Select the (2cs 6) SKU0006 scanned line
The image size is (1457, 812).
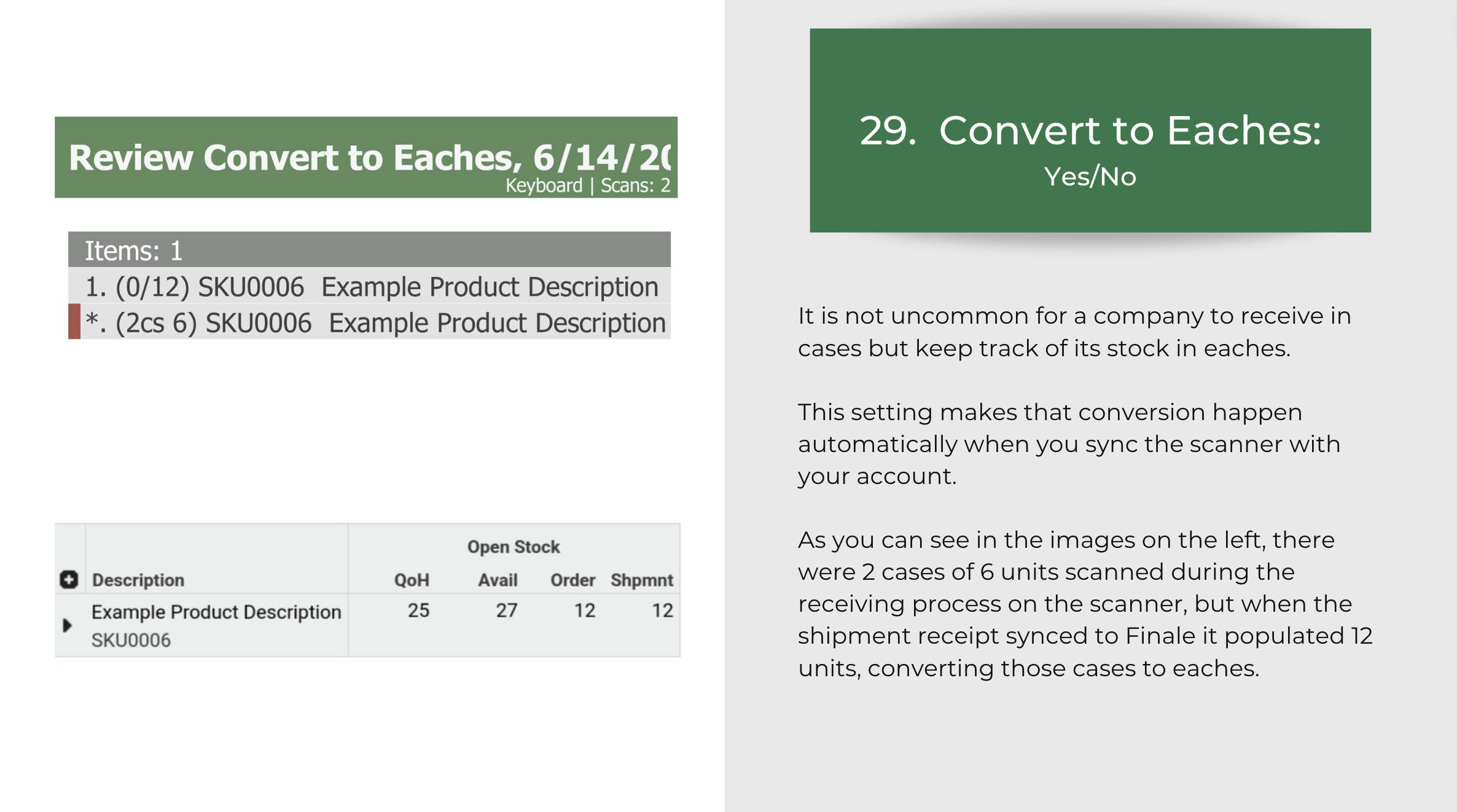point(369,322)
